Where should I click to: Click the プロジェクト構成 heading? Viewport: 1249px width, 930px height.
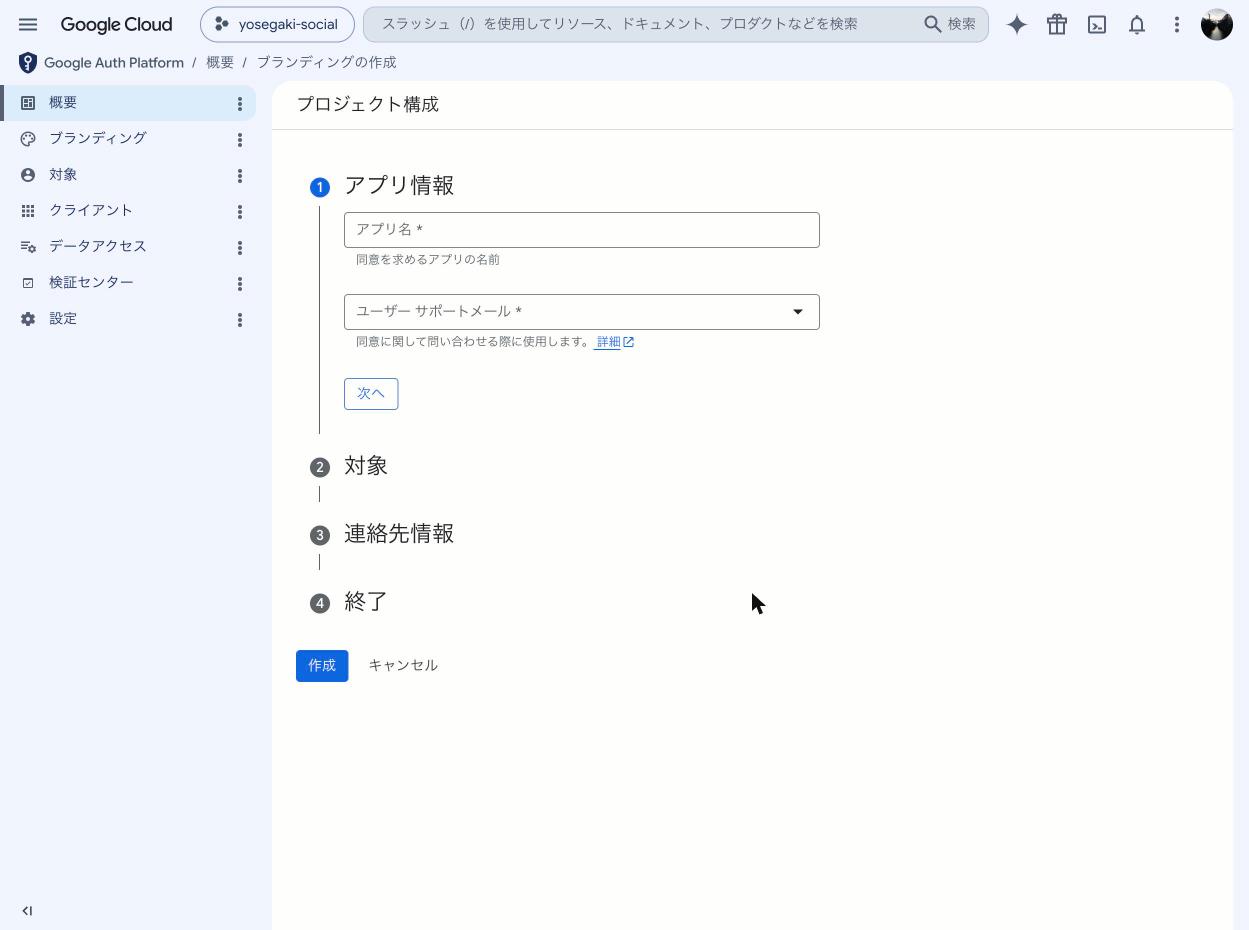click(x=368, y=105)
